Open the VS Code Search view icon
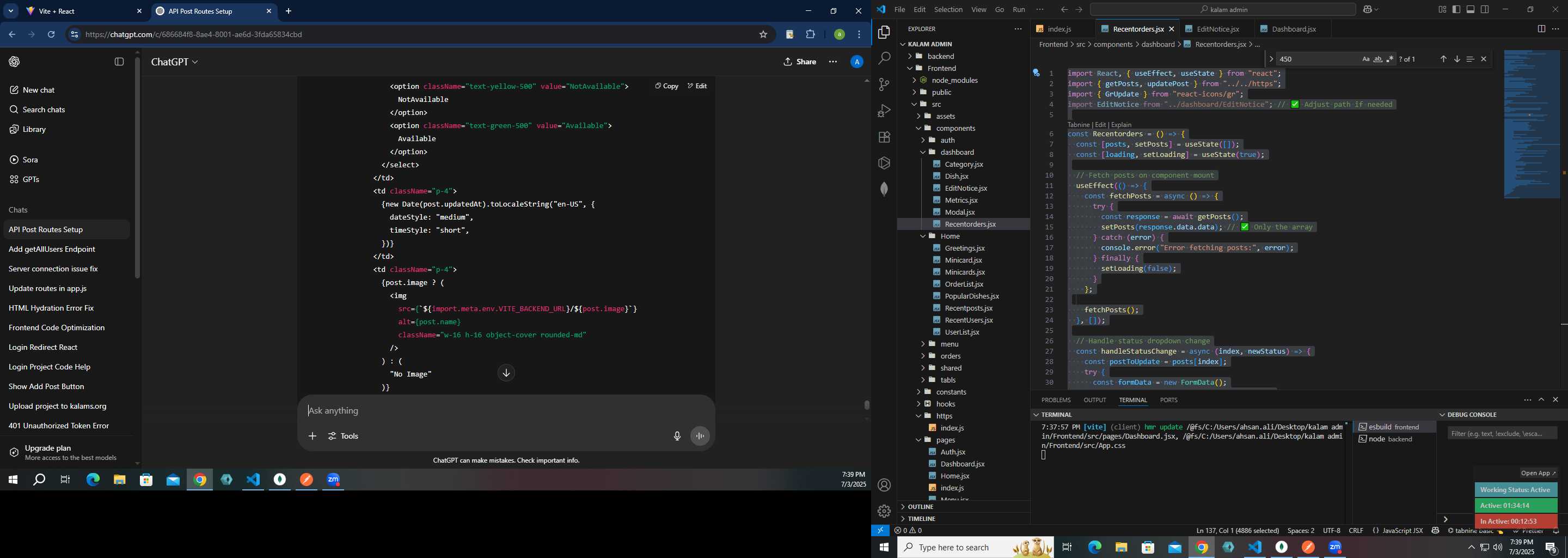Screen dimensions: 1568x558 pyautogui.click(x=884, y=58)
